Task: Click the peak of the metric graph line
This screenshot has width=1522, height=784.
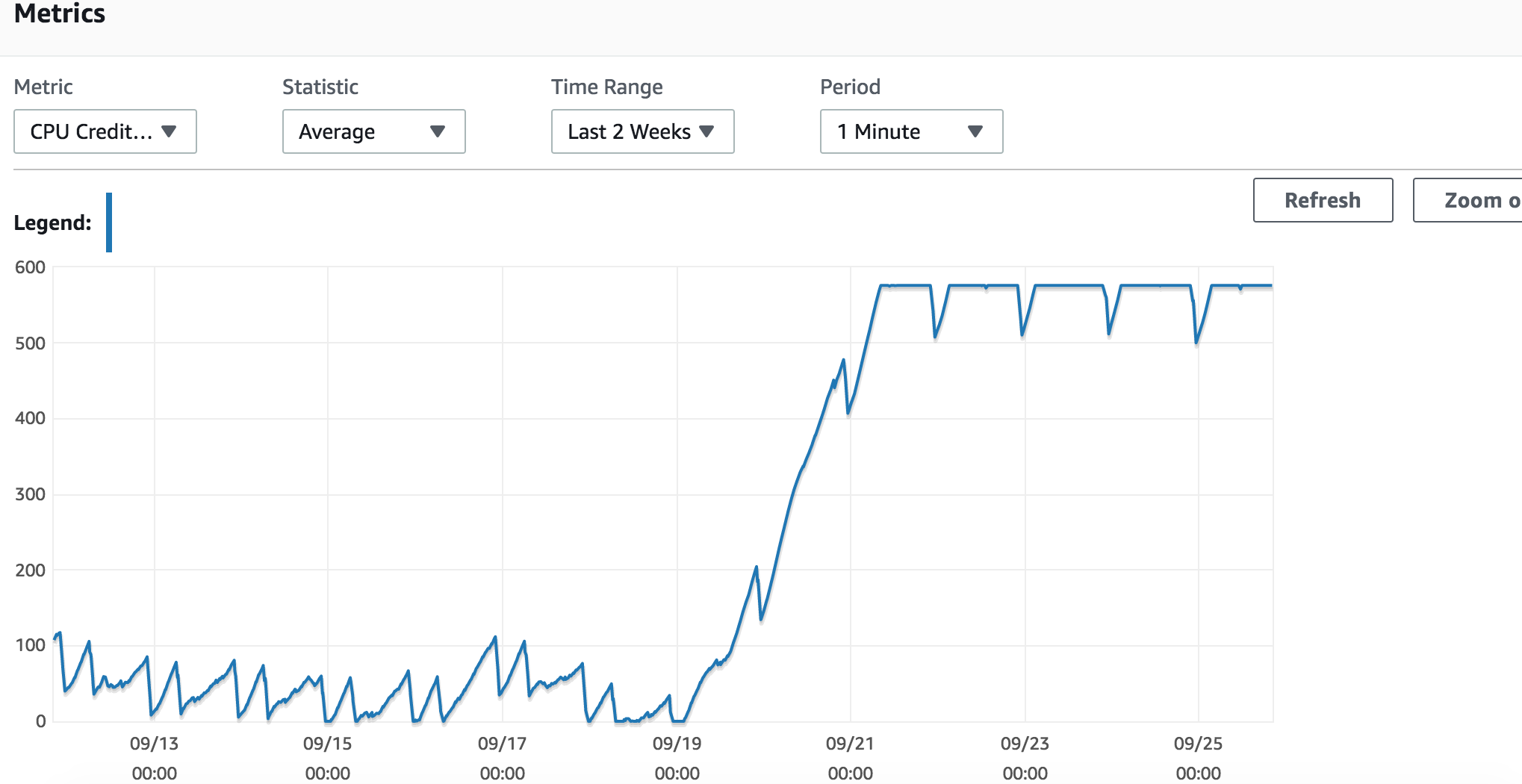Action: 971,284
